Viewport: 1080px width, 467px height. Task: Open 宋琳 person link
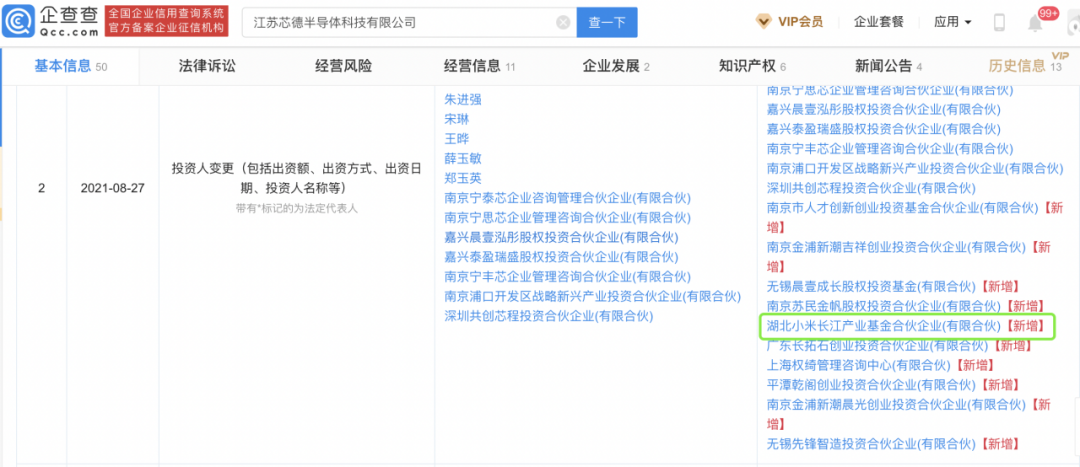click(457, 118)
